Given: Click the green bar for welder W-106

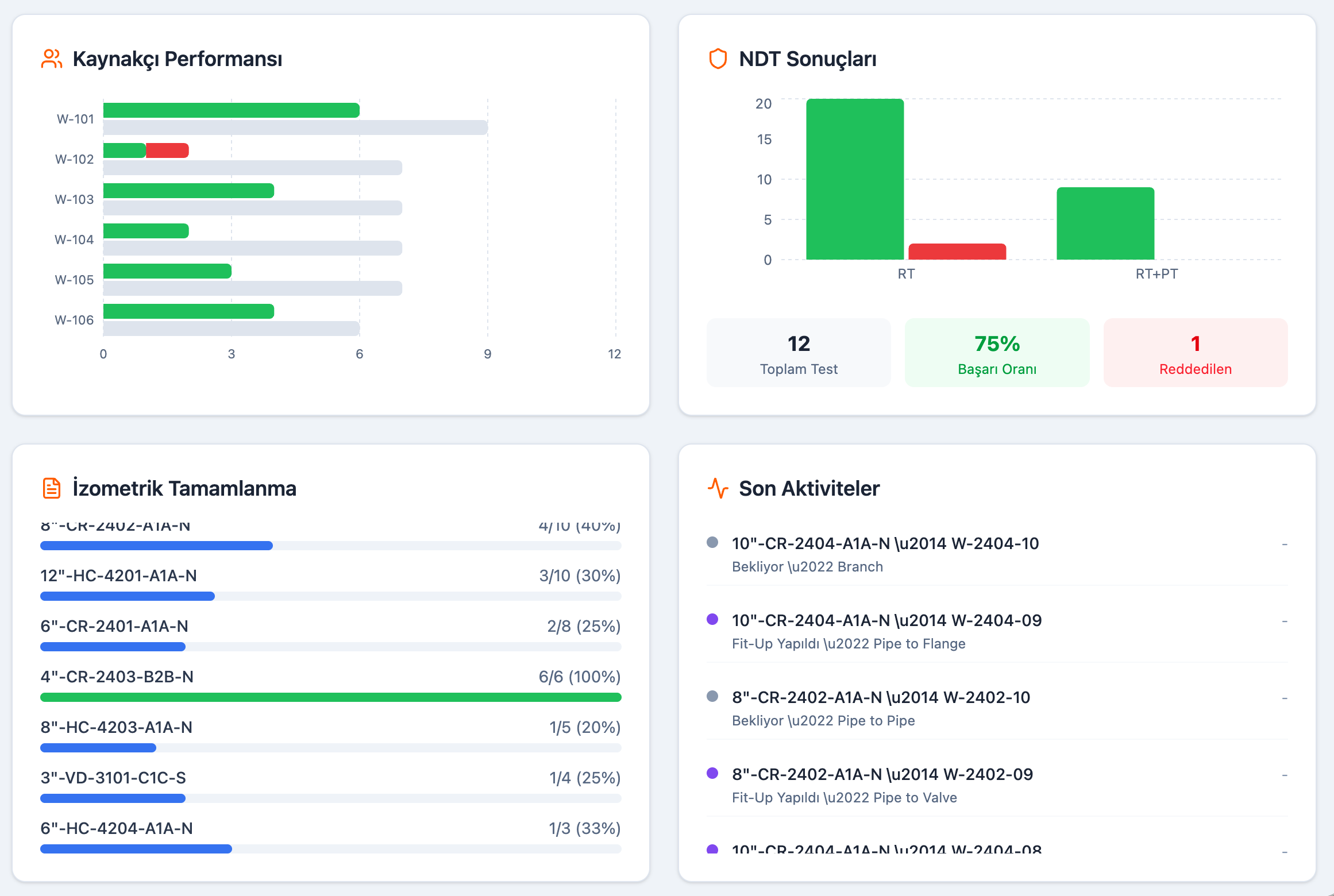Looking at the screenshot, I should coord(188,311).
